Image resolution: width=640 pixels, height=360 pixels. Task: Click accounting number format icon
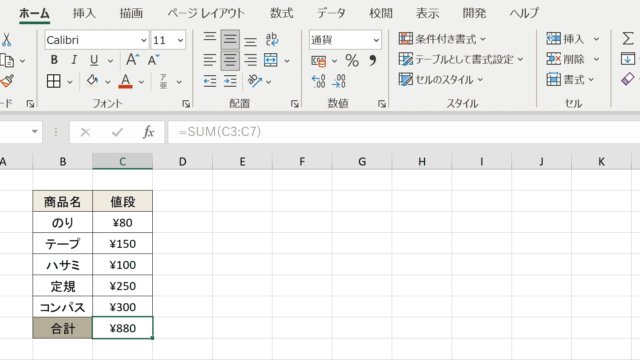[x=319, y=61]
